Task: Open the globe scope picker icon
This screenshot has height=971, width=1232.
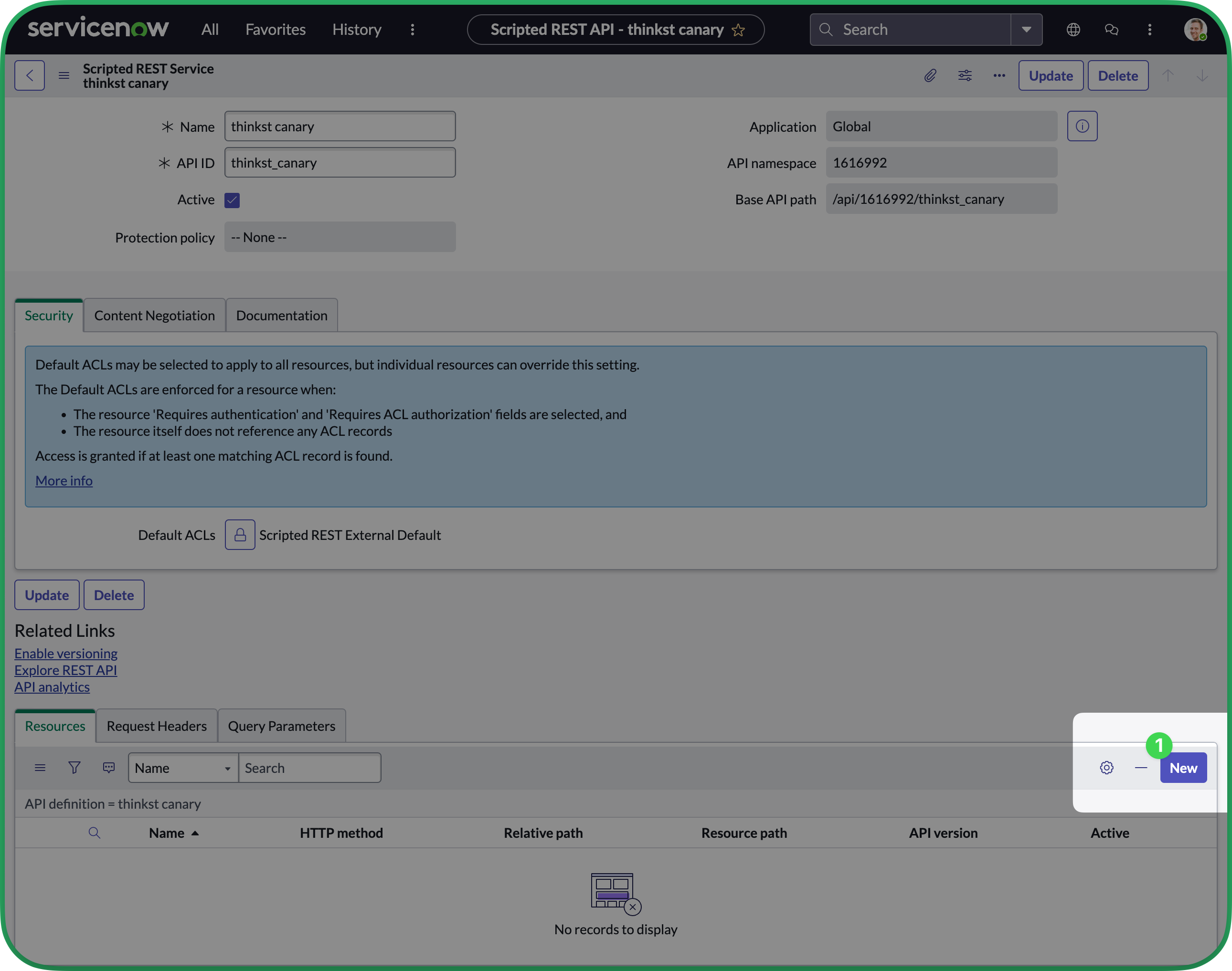Action: click(1073, 30)
